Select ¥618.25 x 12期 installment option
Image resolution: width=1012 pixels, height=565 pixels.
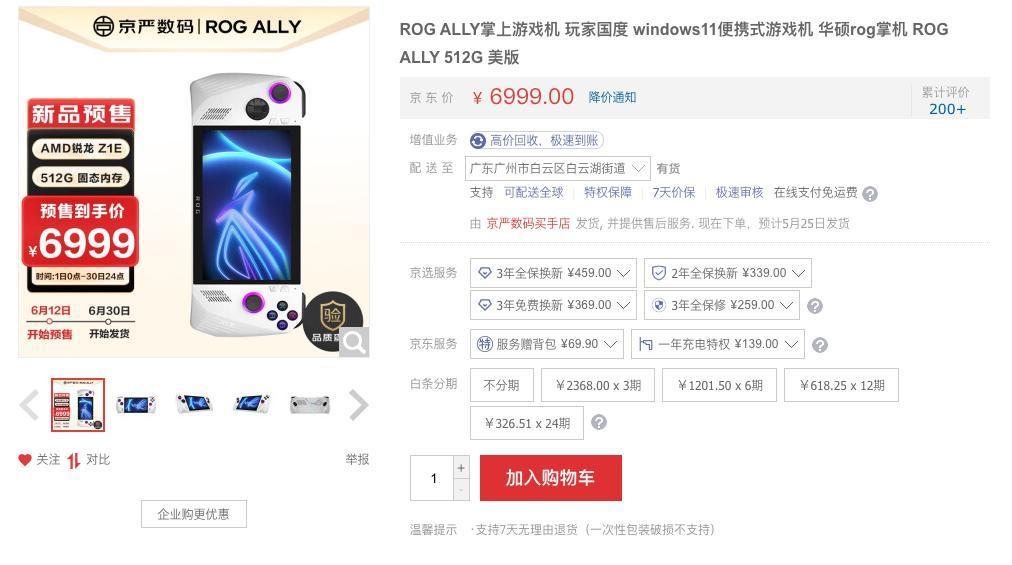tap(842, 385)
